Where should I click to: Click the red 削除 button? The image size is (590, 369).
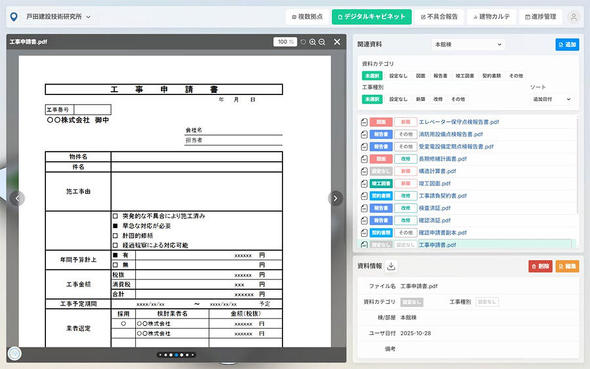(x=540, y=266)
